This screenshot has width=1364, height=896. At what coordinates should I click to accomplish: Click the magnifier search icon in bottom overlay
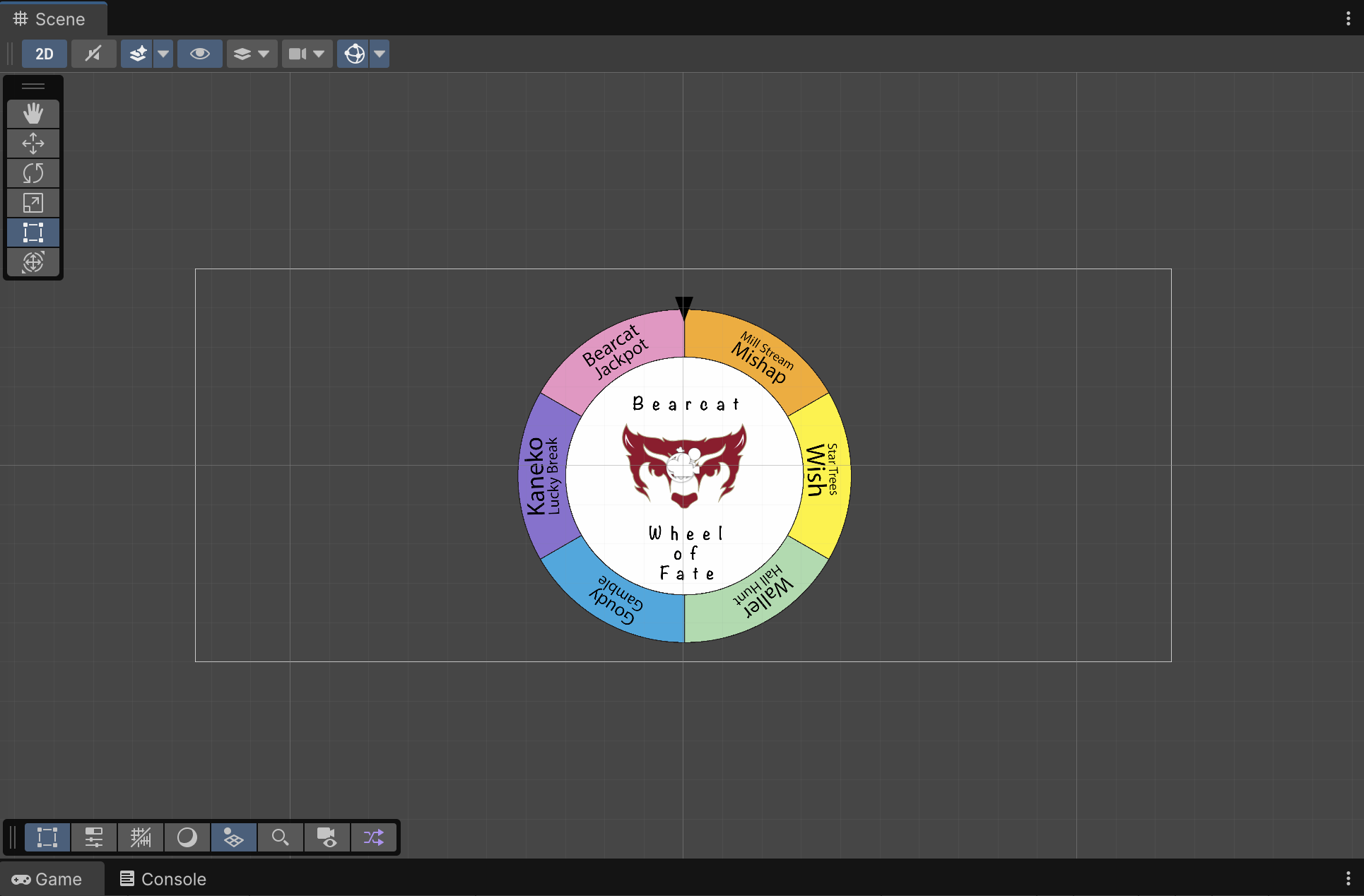click(x=281, y=837)
